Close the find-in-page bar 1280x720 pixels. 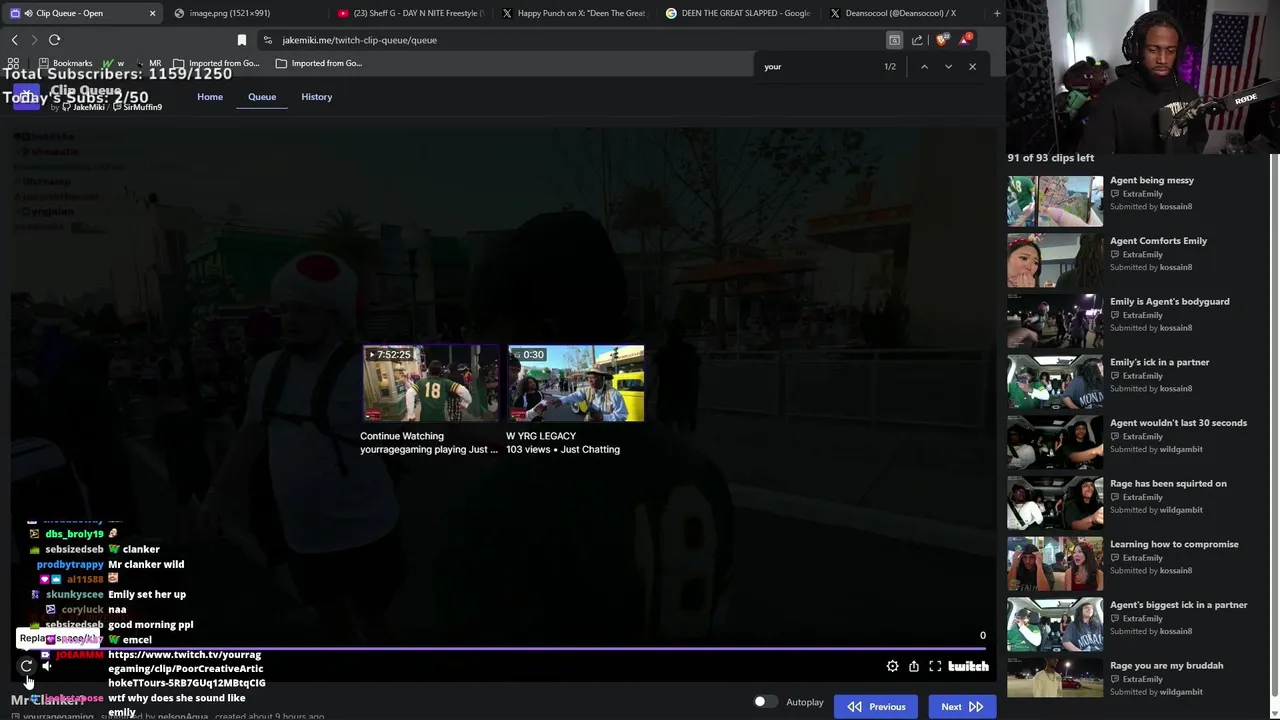tap(972, 67)
